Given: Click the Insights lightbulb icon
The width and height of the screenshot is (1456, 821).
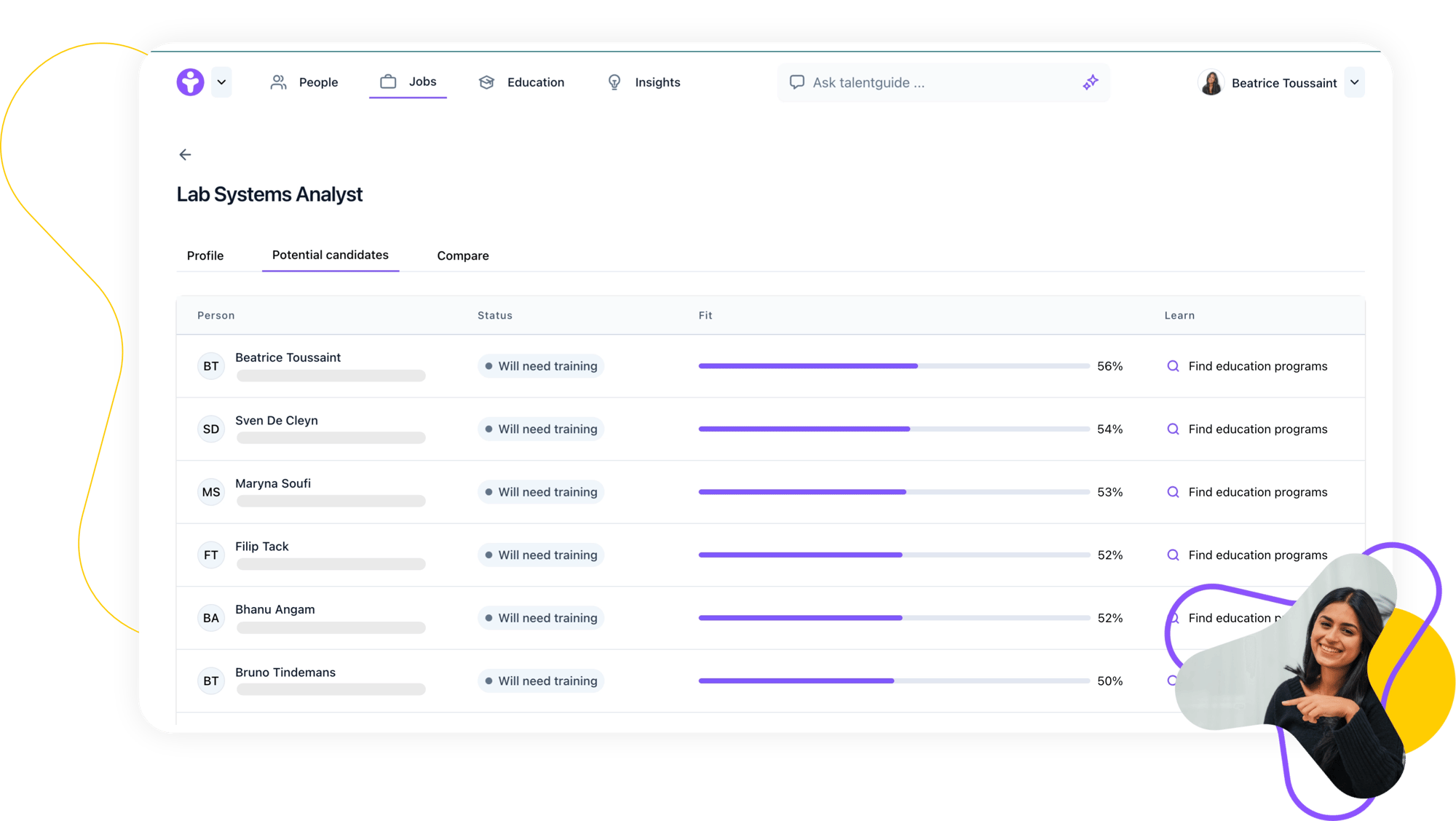Looking at the screenshot, I should (x=614, y=82).
